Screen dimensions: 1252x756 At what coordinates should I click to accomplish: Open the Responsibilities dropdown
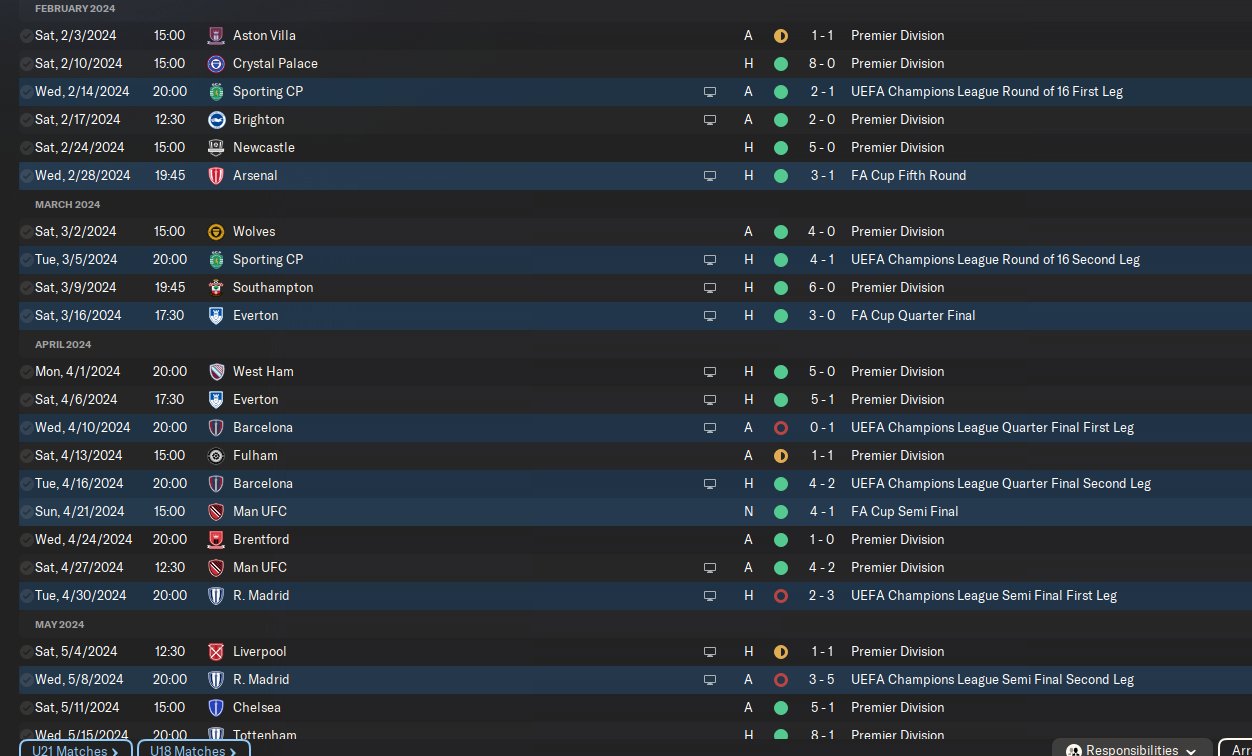(1132, 749)
